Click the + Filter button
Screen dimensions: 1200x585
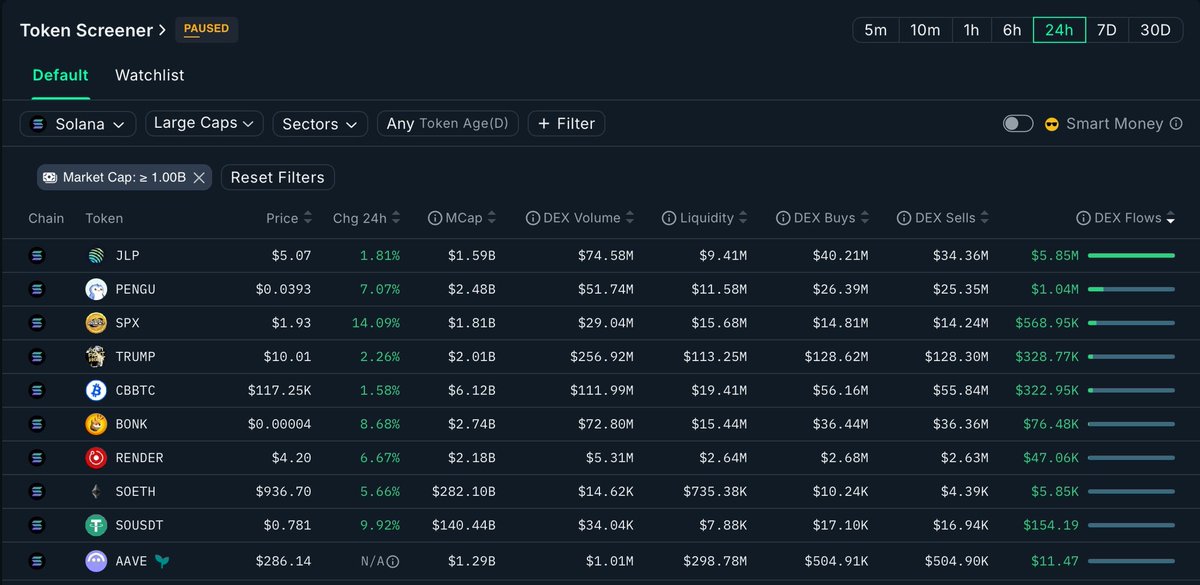(x=566, y=124)
